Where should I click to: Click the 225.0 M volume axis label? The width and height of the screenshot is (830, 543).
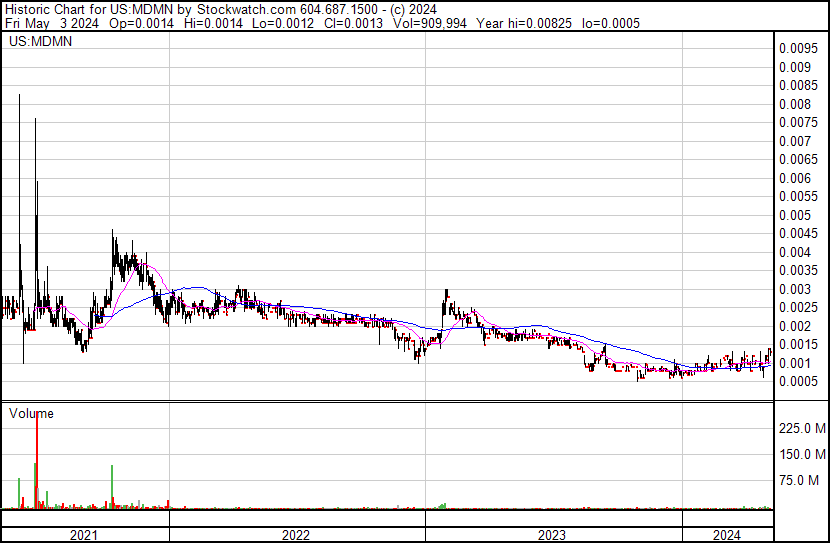pyautogui.click(x=803, y=429)
